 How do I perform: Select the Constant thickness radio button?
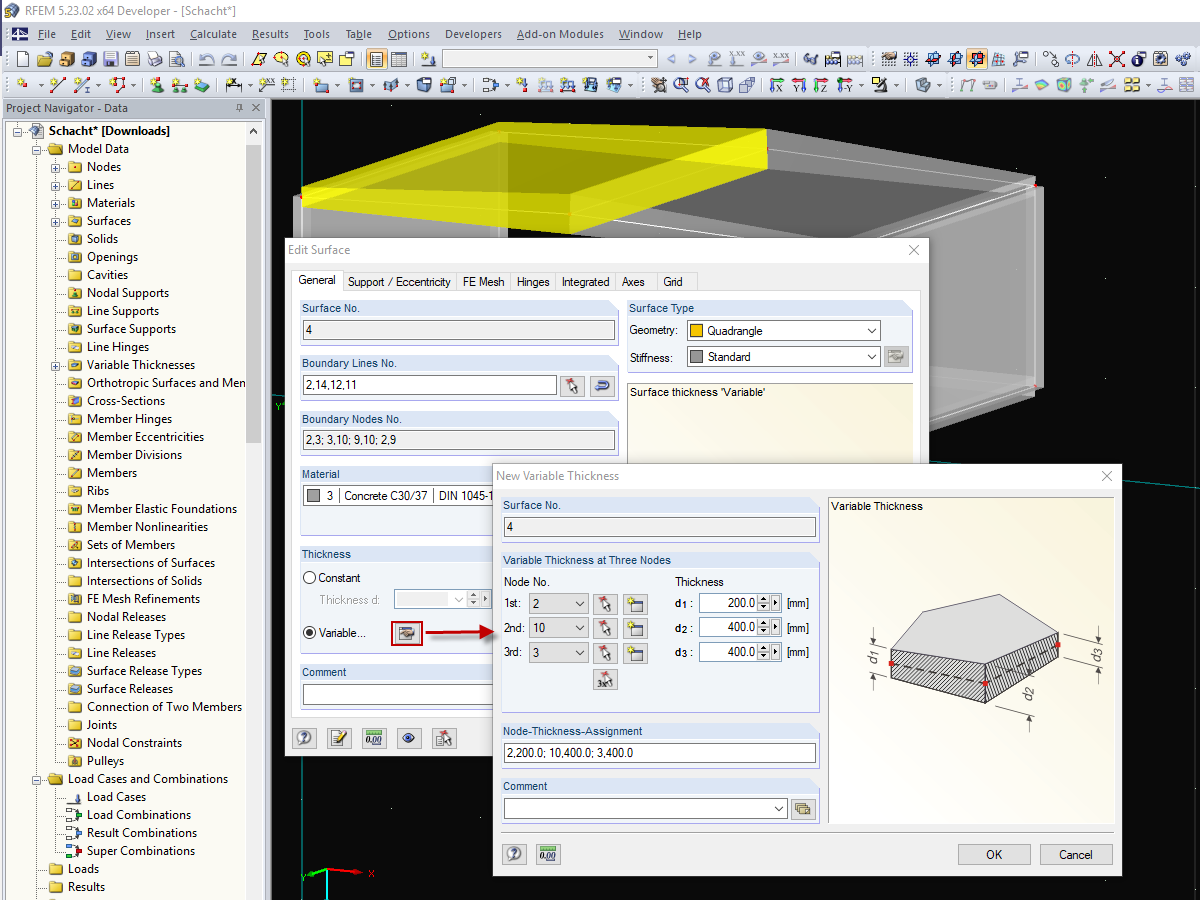[311, 577]
